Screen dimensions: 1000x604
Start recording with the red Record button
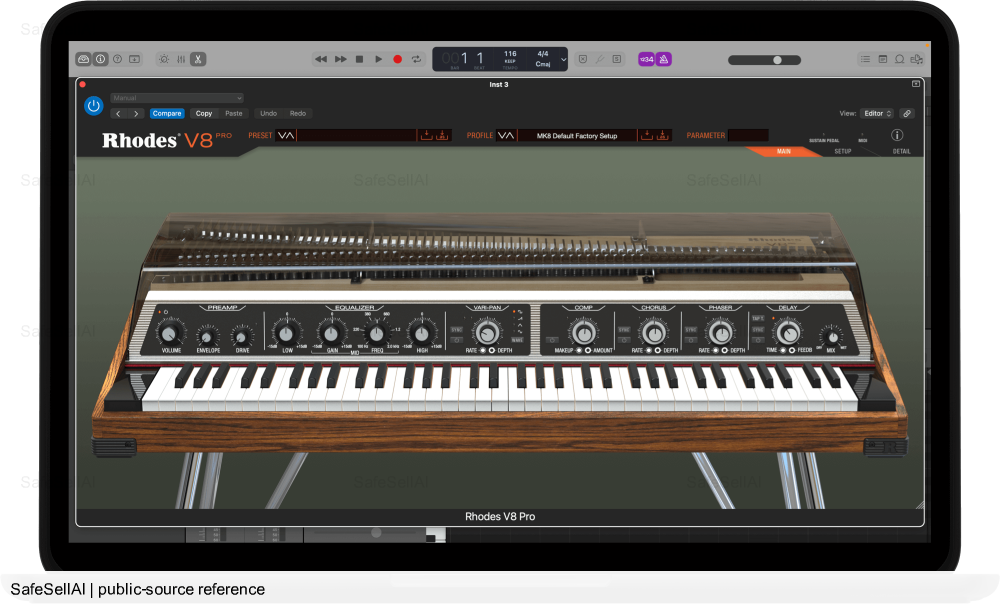pos(397,59)
